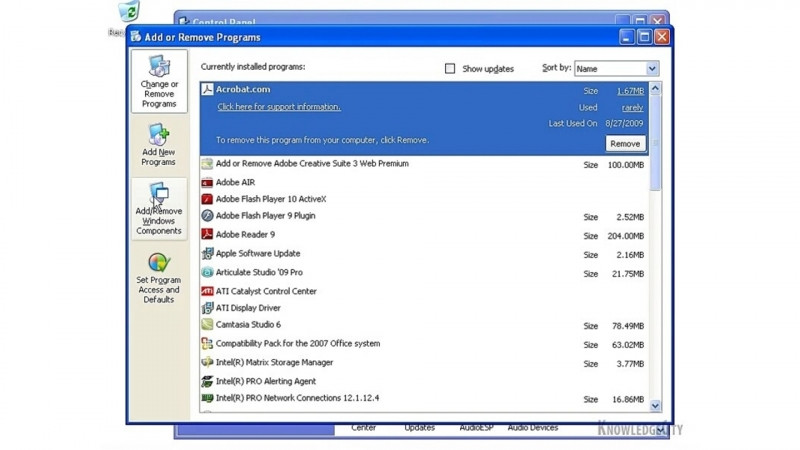Click Updates label in Control Panel window
The width and height of the screenshot is (800, 450).
coord(419,428)
